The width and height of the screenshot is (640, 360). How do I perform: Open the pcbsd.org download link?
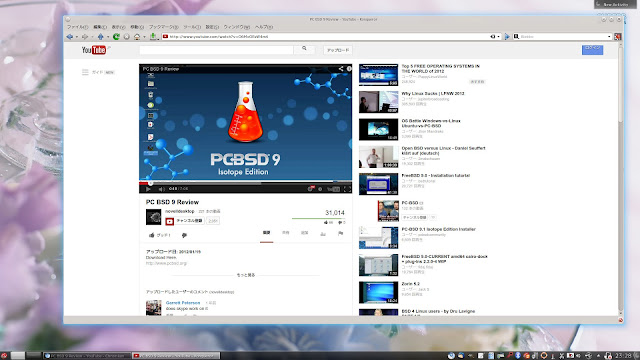point(166,263)
